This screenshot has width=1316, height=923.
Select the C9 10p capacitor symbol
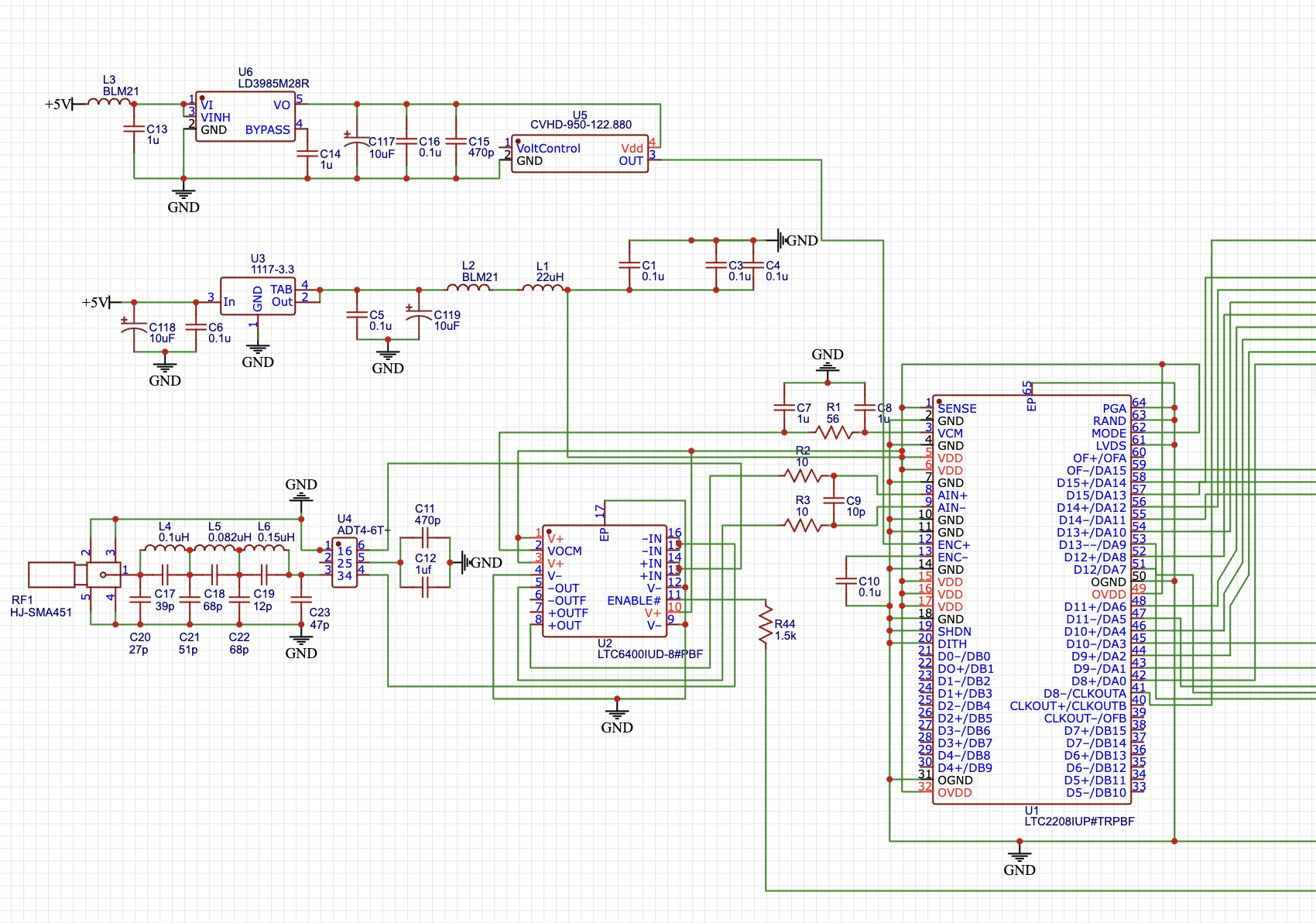click(834, 501)
